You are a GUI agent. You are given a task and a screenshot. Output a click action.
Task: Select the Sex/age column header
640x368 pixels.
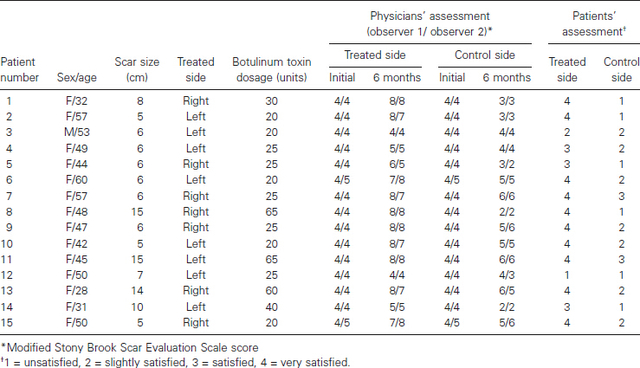(76, 78)
